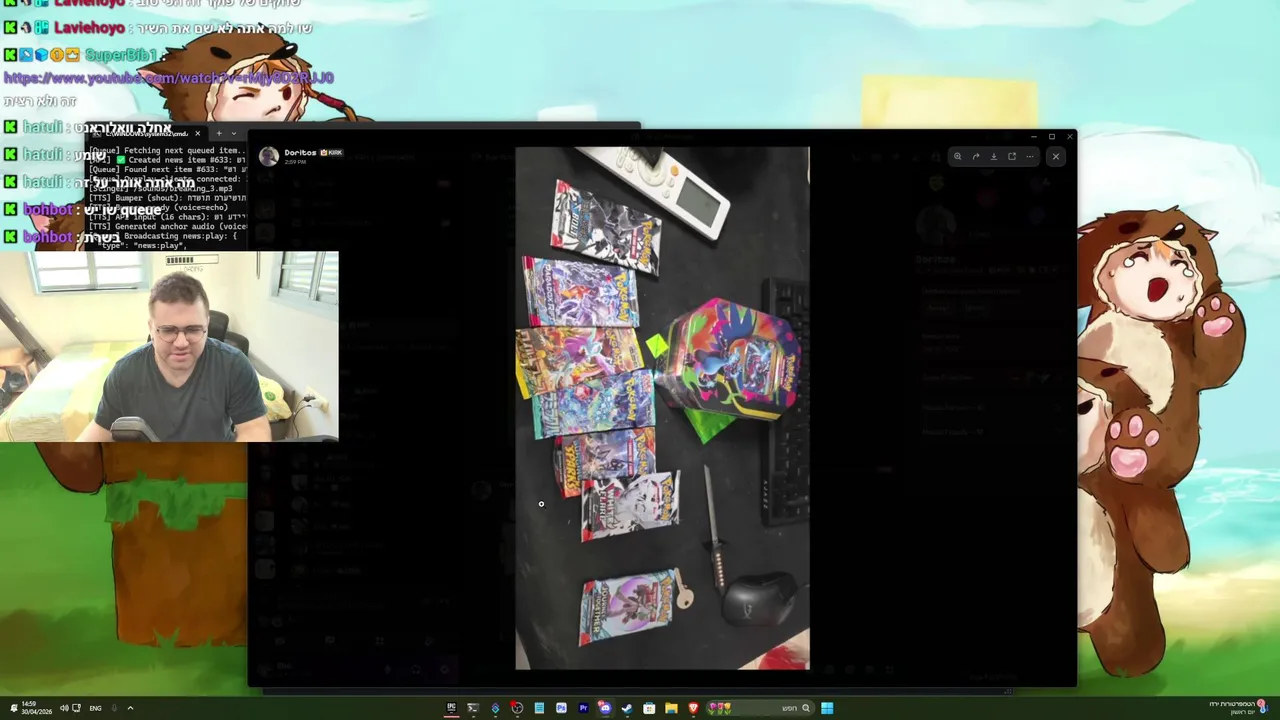This screenshot has width=1280, height=720.
Task: Click the blue diamond app taskbar icon
Action: click(x=495, y=708)
